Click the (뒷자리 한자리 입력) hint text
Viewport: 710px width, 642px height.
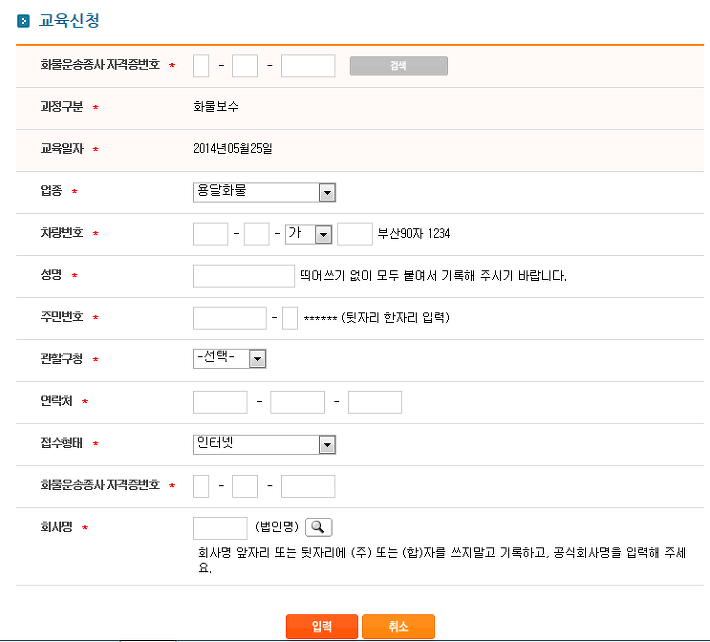(x=395, y=317)
